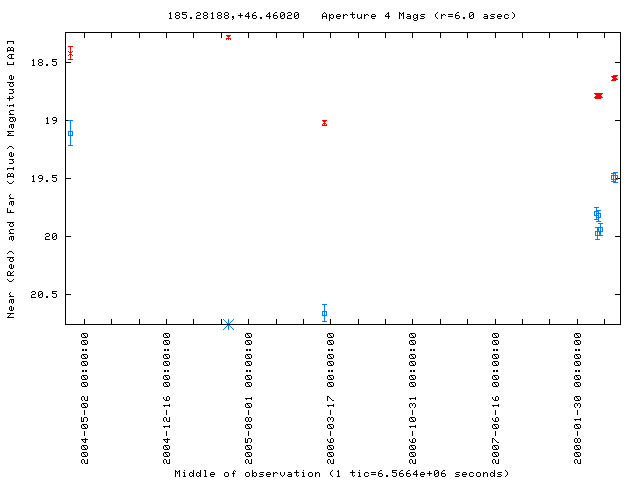Click the 19 y-axis tick label
This screenshot has width=640, height=480.
pyautogui.click(x=51, y=120)
